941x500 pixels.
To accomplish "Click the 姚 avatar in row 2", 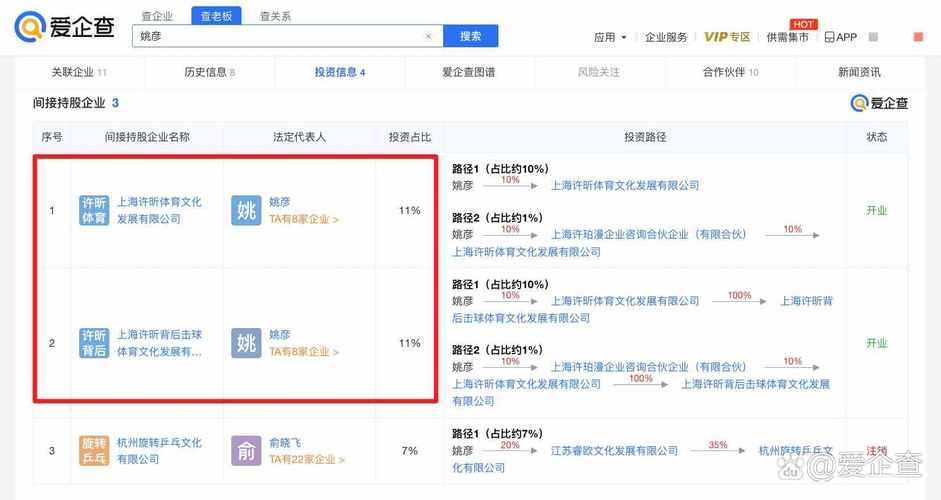I will click(246, 343).
